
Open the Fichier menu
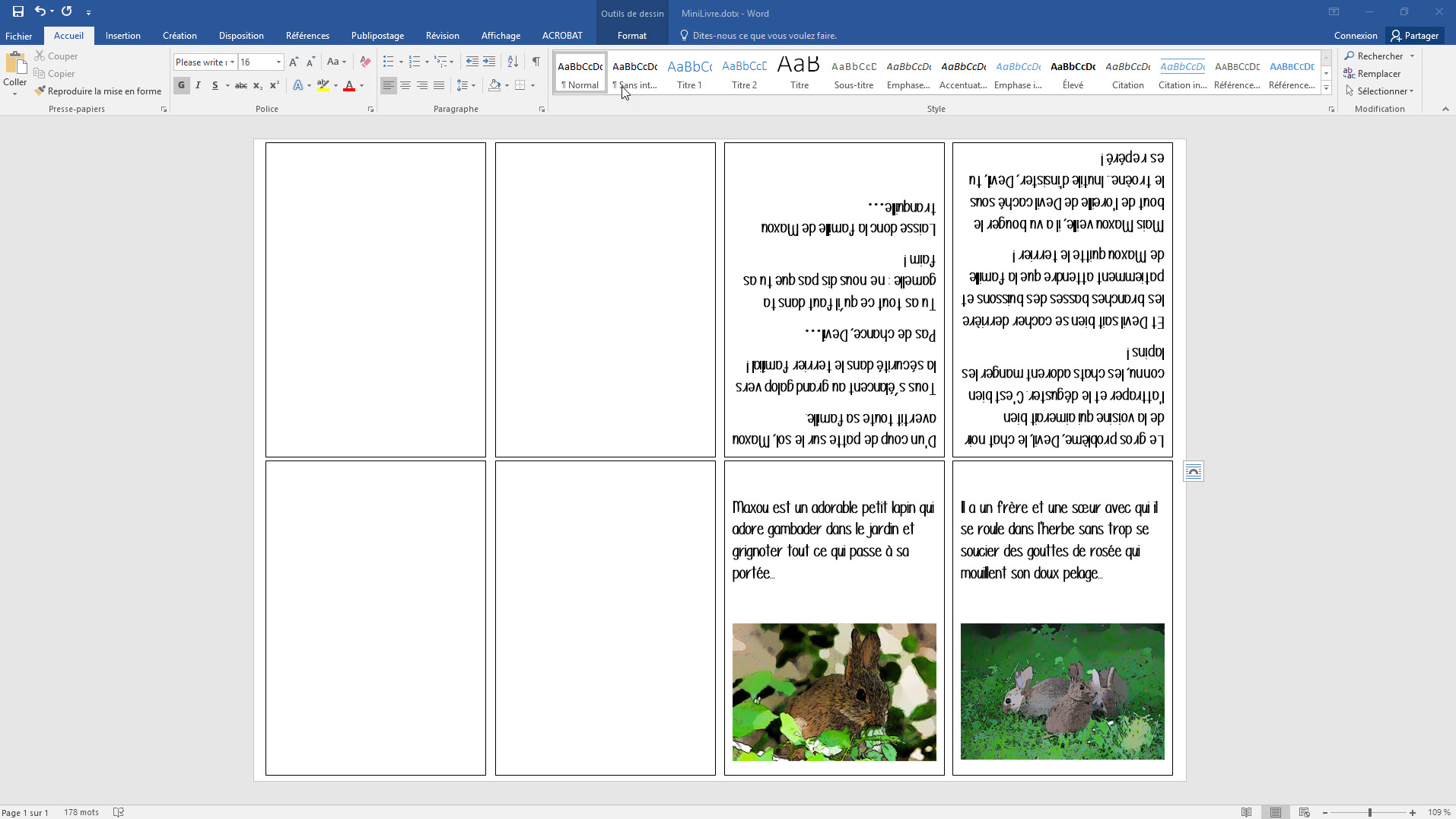click(x=19, y=36)
